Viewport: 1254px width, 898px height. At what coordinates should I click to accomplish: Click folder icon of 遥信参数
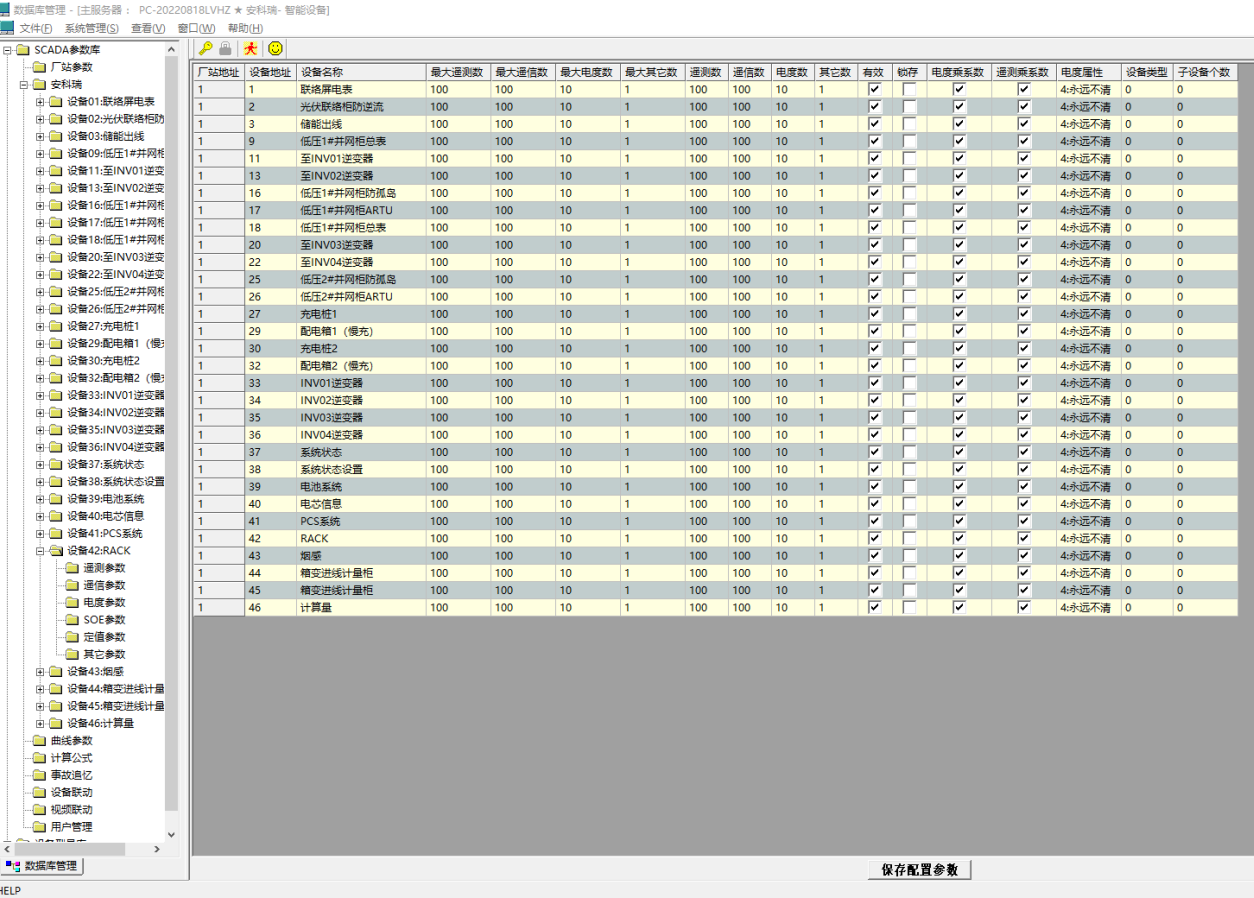tap(72, 585)
